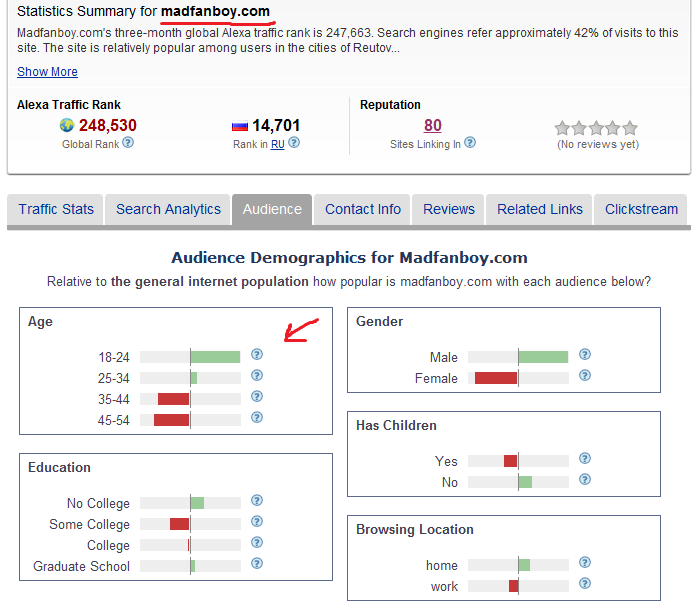
Task: Click help icon for Has Children Yes row
Action: point(585,459)
